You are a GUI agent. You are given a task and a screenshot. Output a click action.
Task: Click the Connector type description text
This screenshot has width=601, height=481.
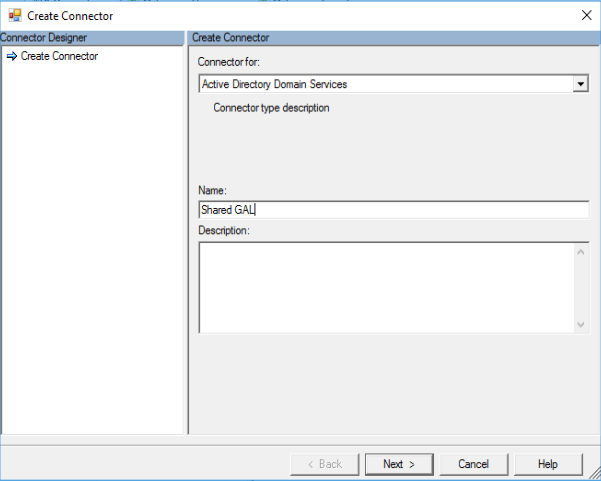point(271,108)
